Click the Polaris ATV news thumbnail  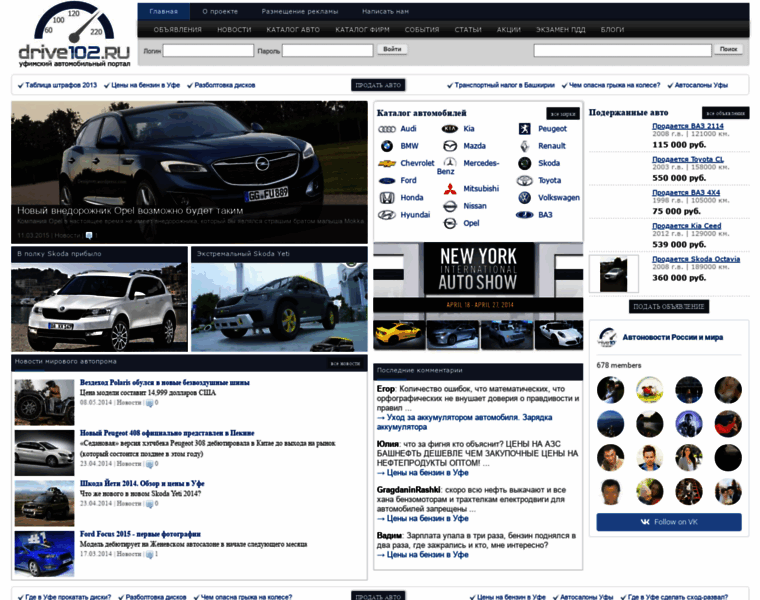coord(44,403)
